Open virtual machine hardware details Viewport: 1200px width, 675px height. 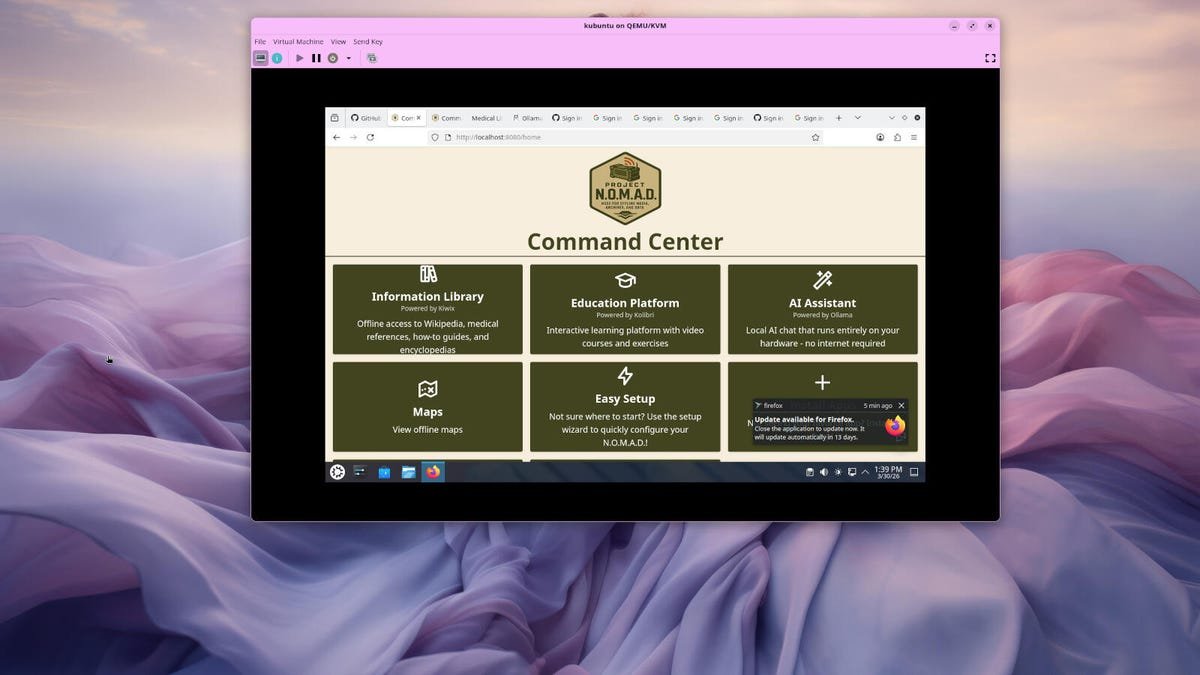277,57
